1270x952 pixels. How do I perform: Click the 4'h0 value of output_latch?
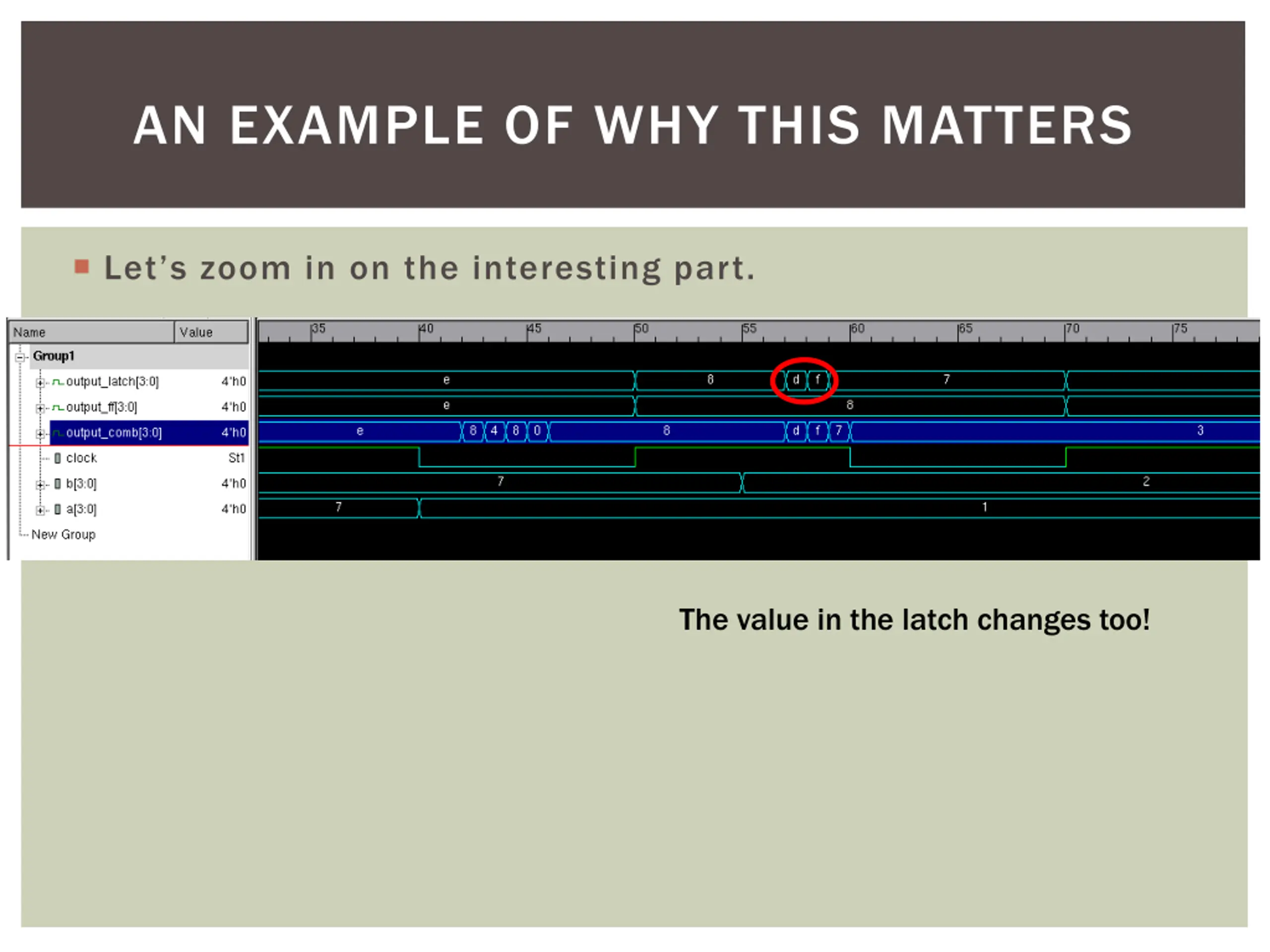pos(234,382)
